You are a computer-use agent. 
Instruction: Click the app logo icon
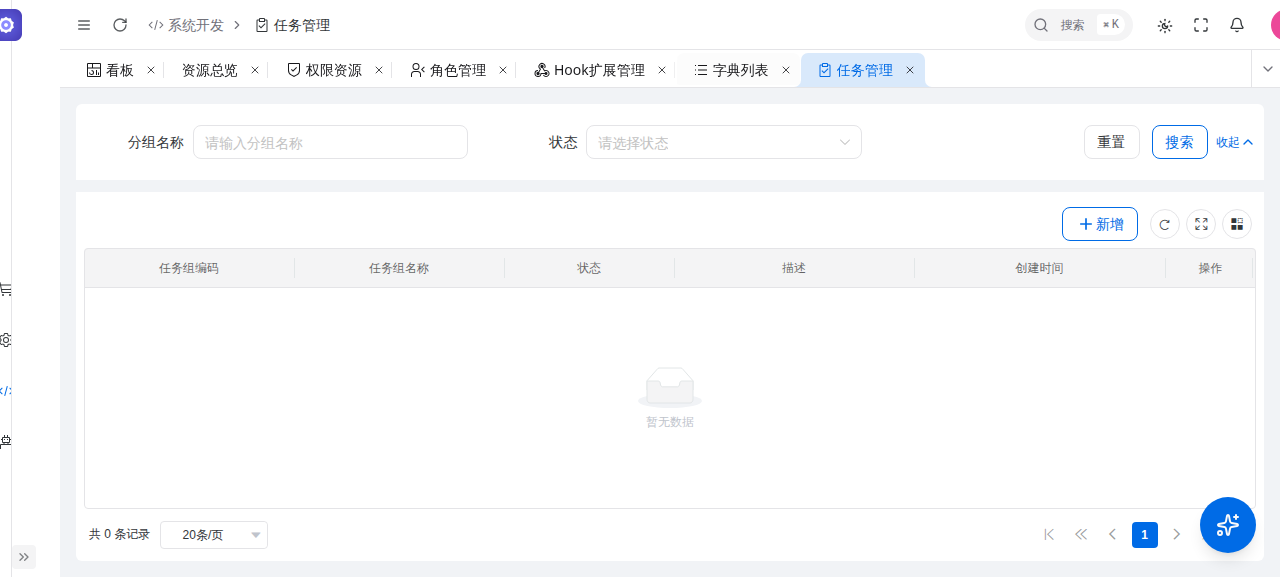point(8,24)
